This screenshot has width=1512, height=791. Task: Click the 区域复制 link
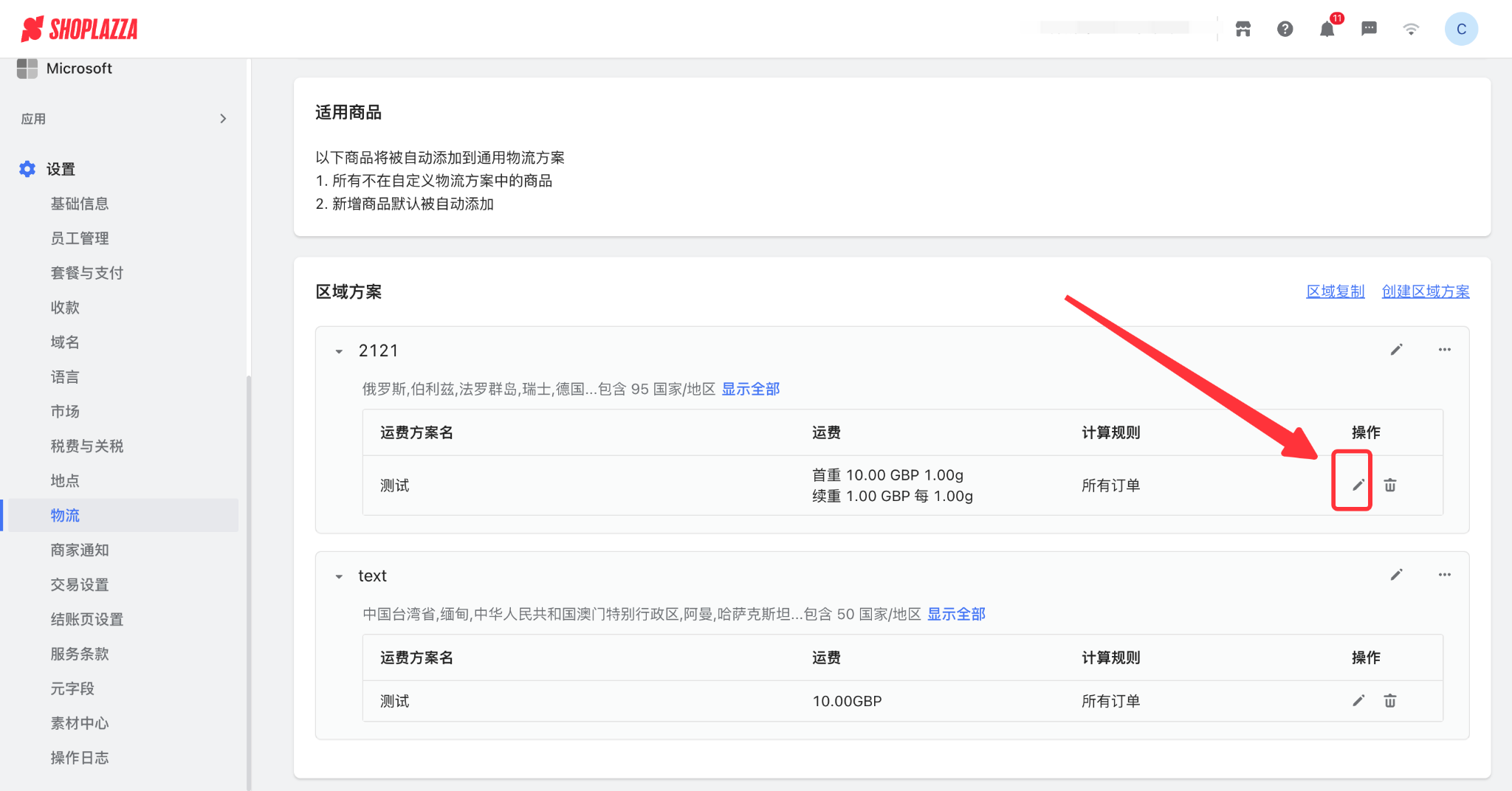coord(1335,291)
